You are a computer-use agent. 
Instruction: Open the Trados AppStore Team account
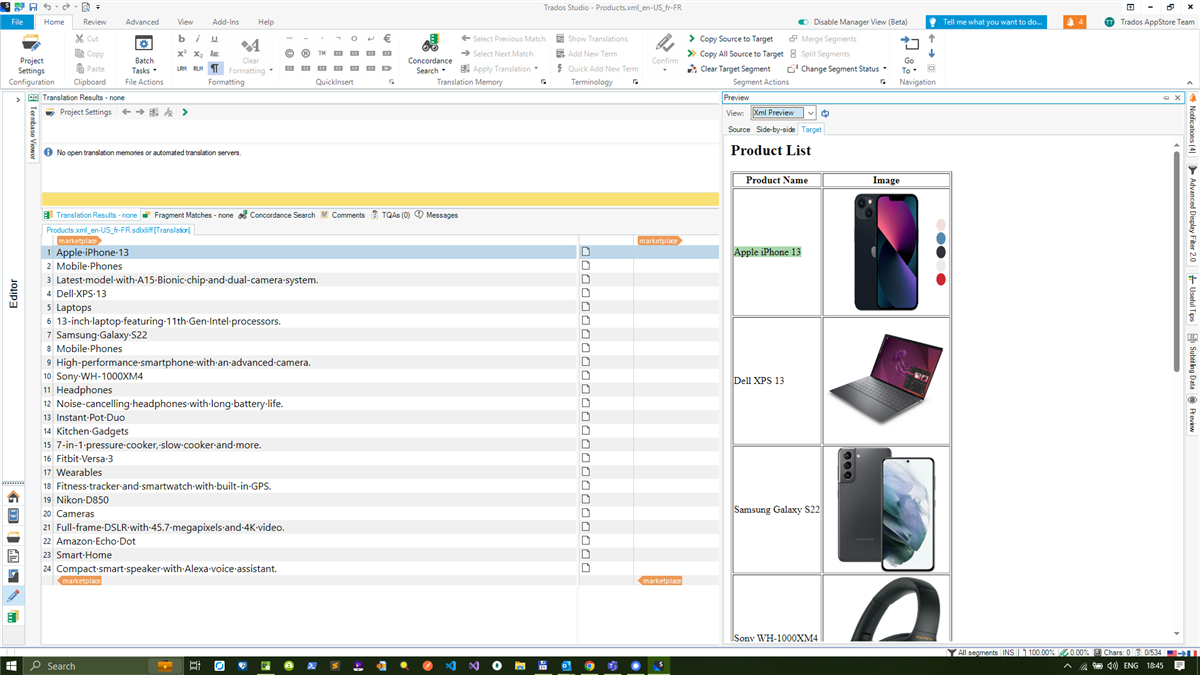pos(1148,21)
